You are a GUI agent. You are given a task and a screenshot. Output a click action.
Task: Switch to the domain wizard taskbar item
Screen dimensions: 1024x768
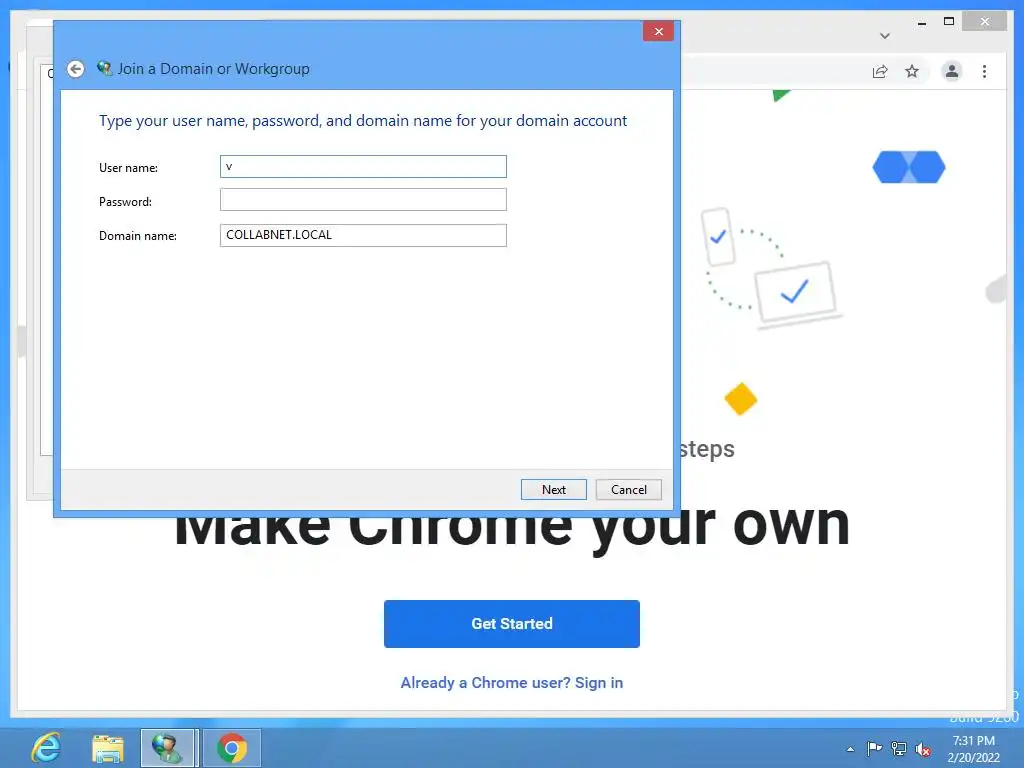168,748
